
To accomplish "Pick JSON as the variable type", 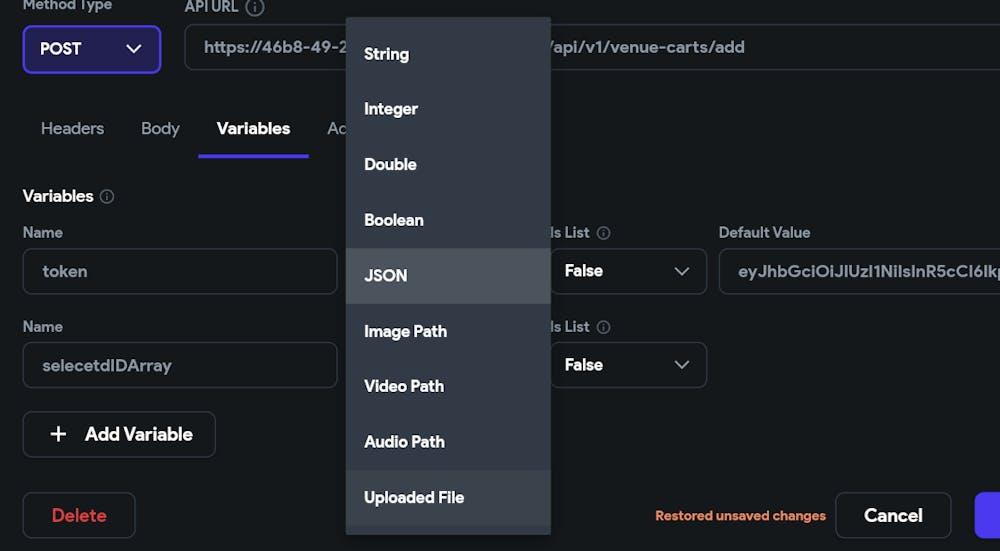I will 448,276.
